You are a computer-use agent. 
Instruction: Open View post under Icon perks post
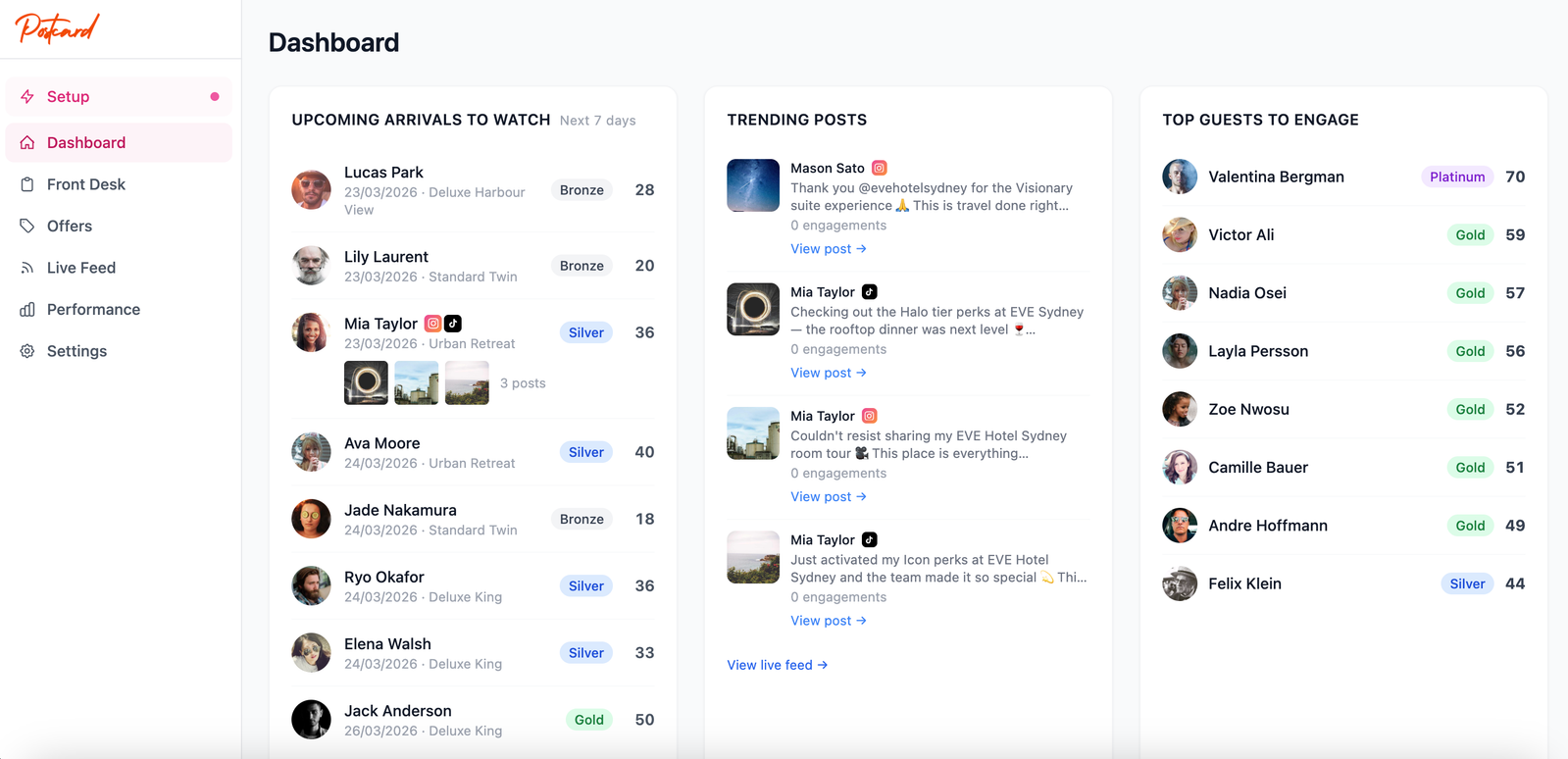pyautogui.click(x=829, y=621)
